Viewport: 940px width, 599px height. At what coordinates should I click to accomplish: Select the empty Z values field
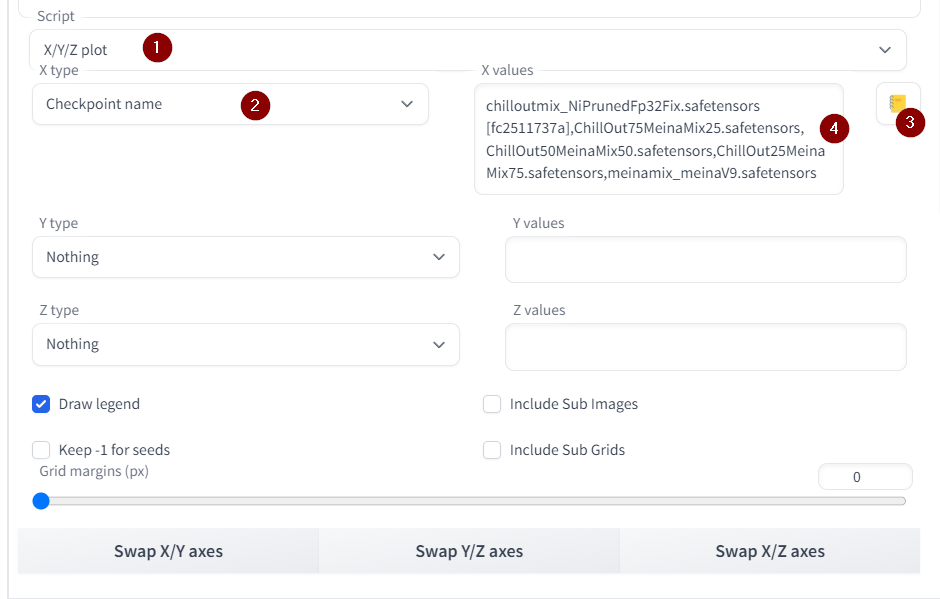coord(705,347)
